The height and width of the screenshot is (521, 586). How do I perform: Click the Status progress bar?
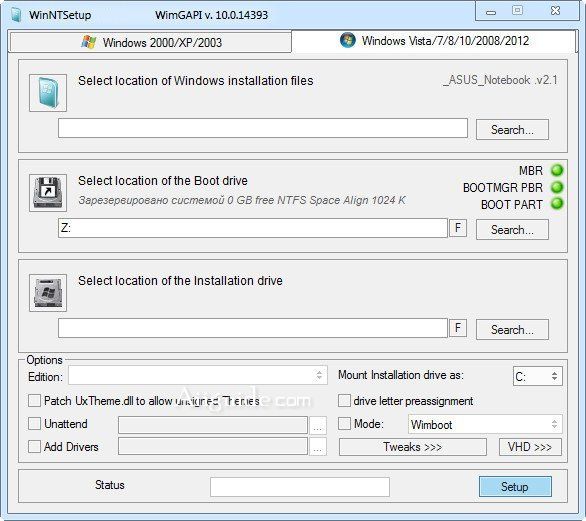point(300,487)
